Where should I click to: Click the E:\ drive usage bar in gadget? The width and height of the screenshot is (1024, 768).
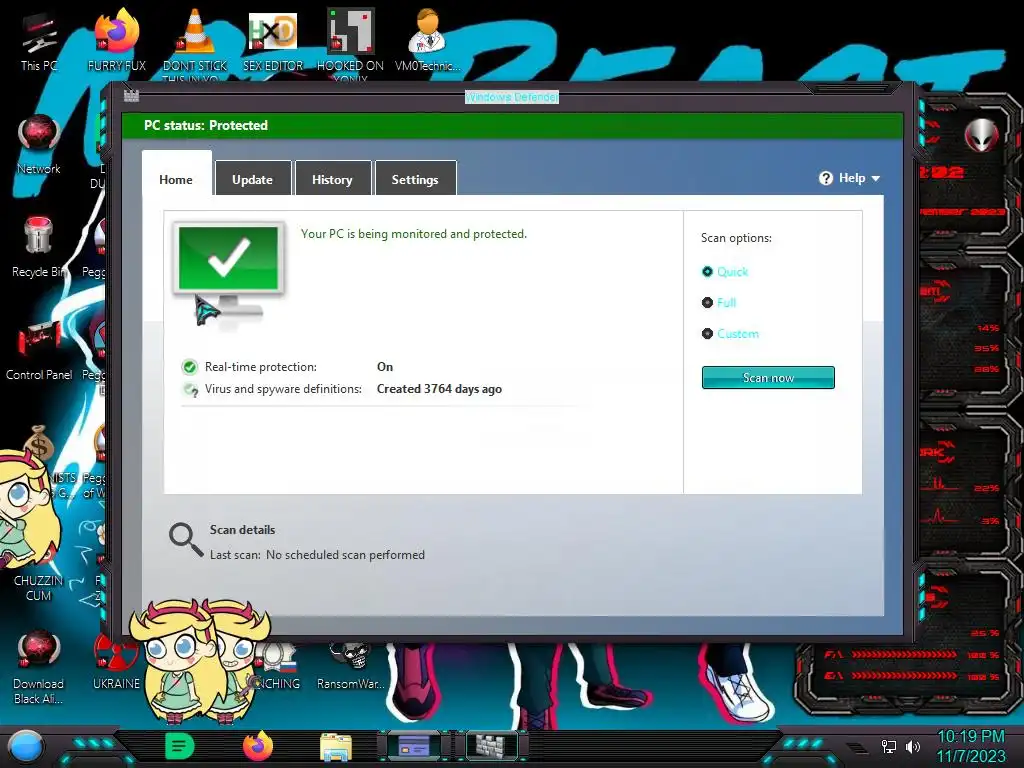coord(903,675)
